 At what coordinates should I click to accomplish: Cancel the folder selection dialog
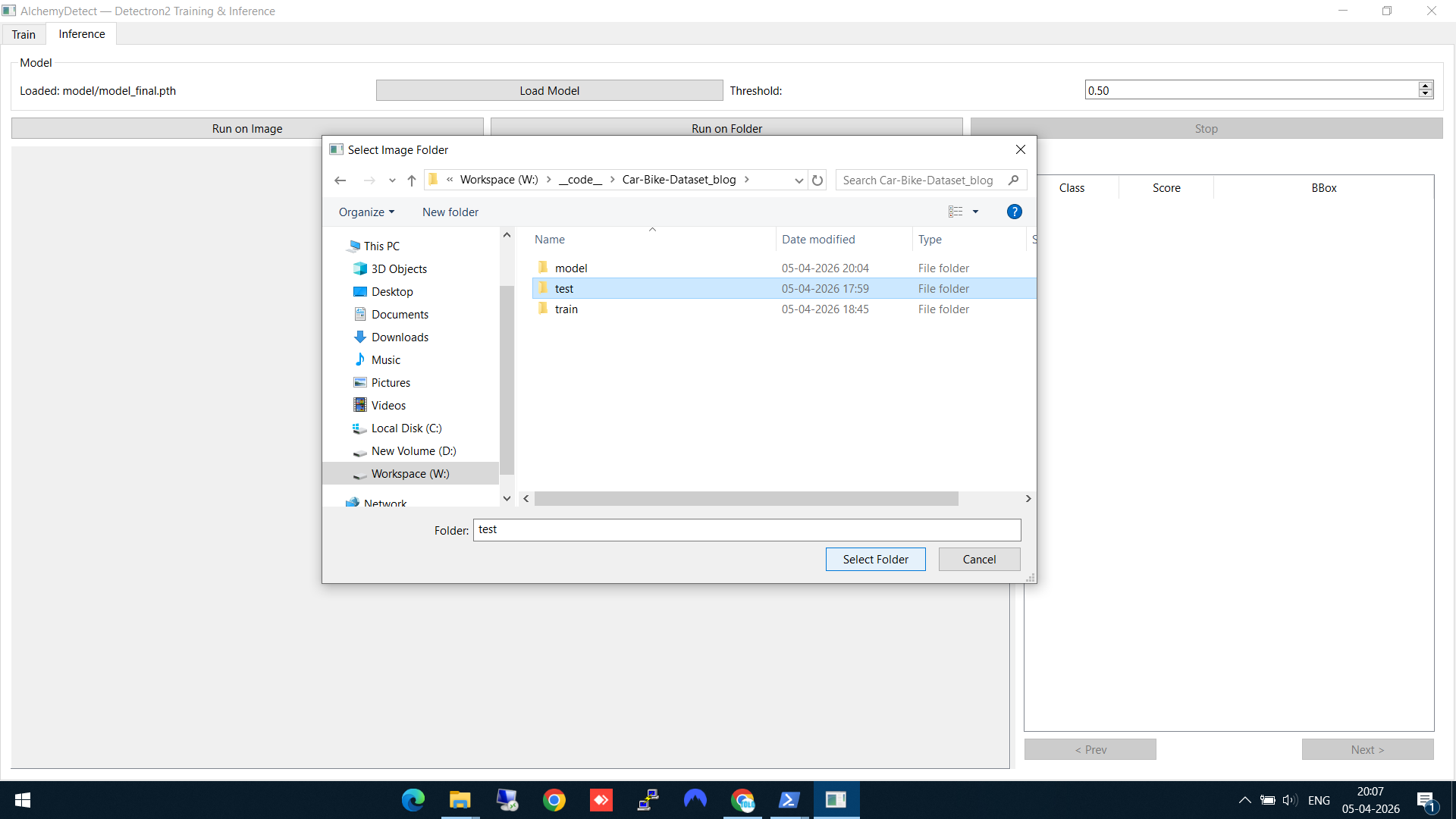[979, 559]
